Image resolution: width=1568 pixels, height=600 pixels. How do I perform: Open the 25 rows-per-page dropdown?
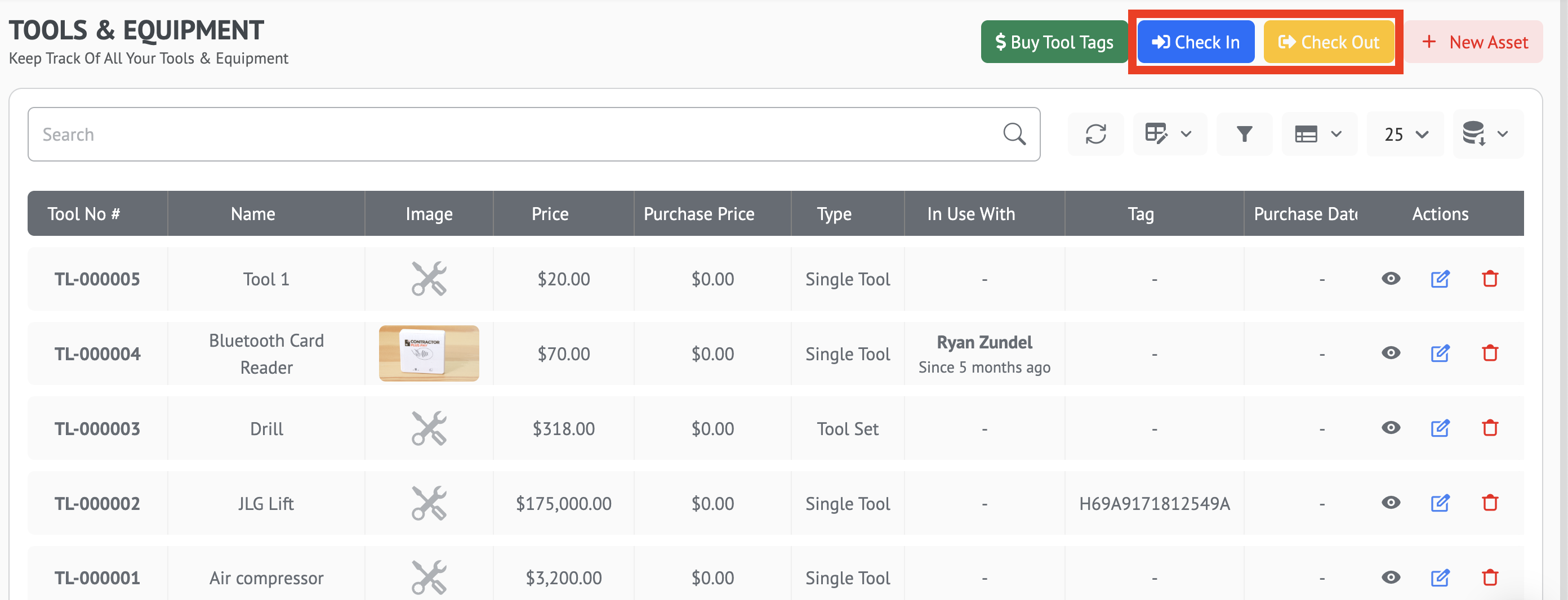pos(1405,134)
